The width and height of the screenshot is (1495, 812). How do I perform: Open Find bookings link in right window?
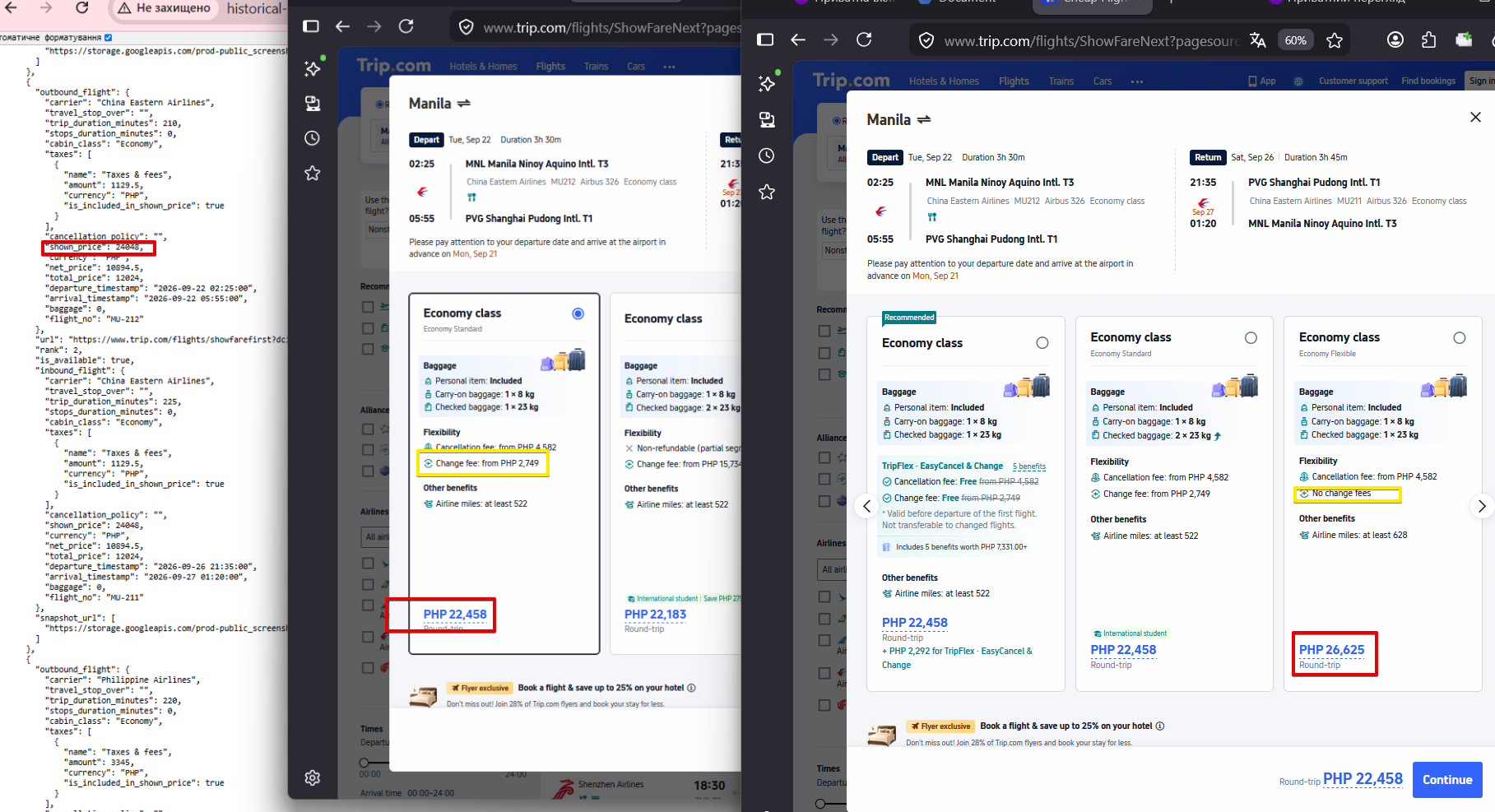point(1428,81)
